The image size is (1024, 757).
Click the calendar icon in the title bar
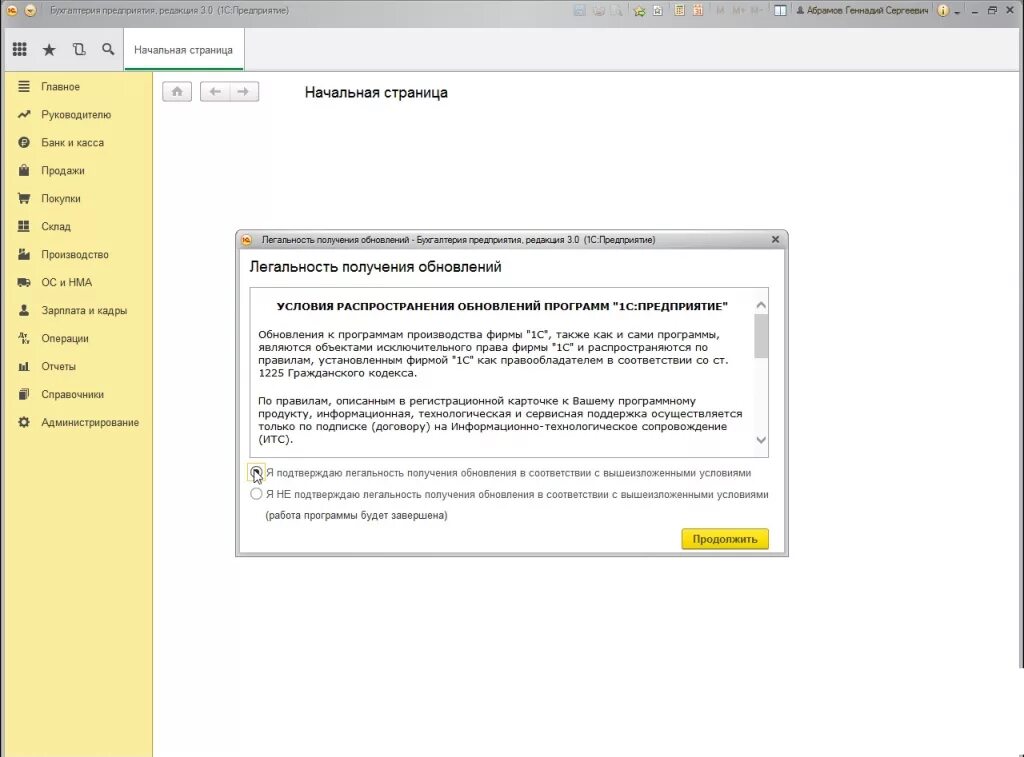pos(698,10)
